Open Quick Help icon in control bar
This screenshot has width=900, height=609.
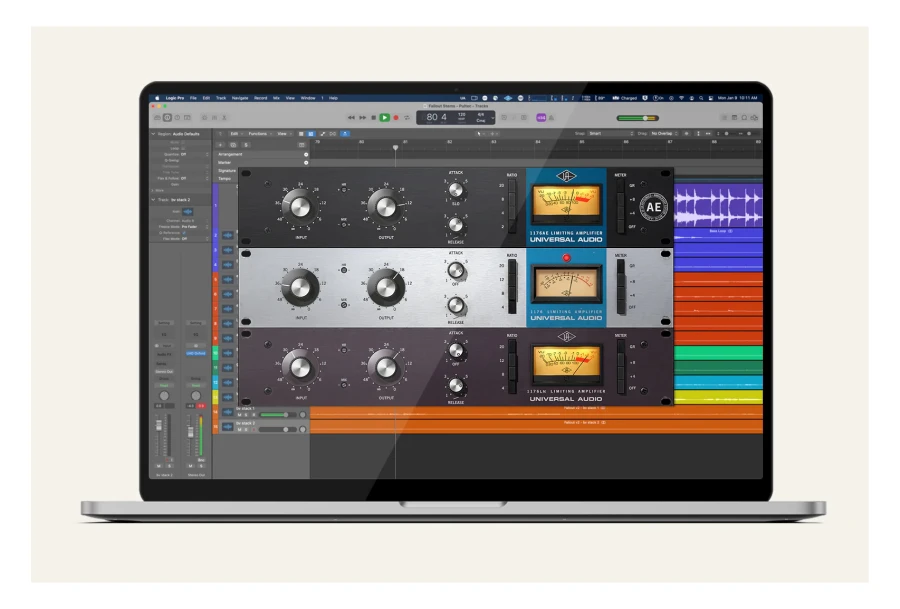click(177, 118)
